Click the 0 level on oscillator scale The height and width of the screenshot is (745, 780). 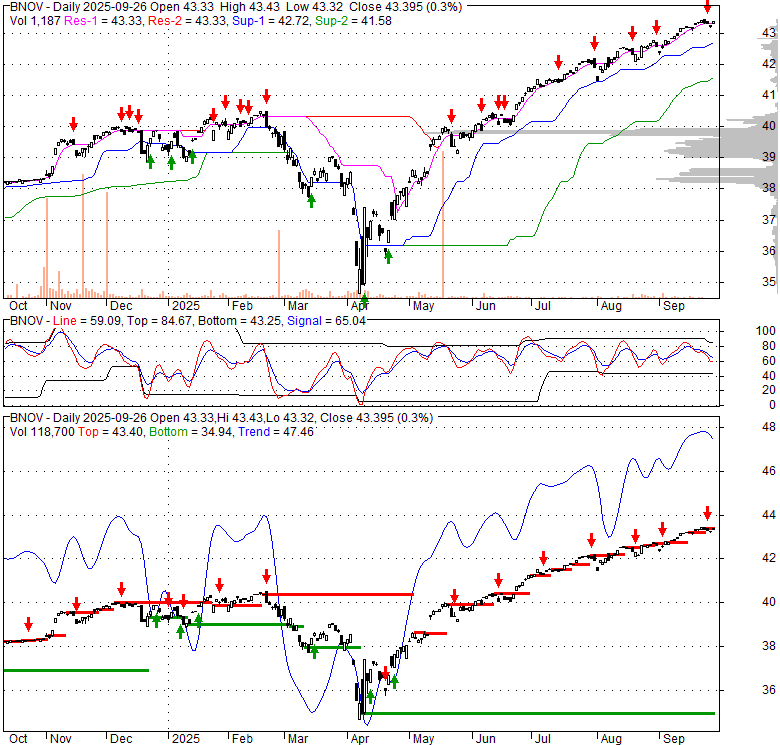[772, 405]
